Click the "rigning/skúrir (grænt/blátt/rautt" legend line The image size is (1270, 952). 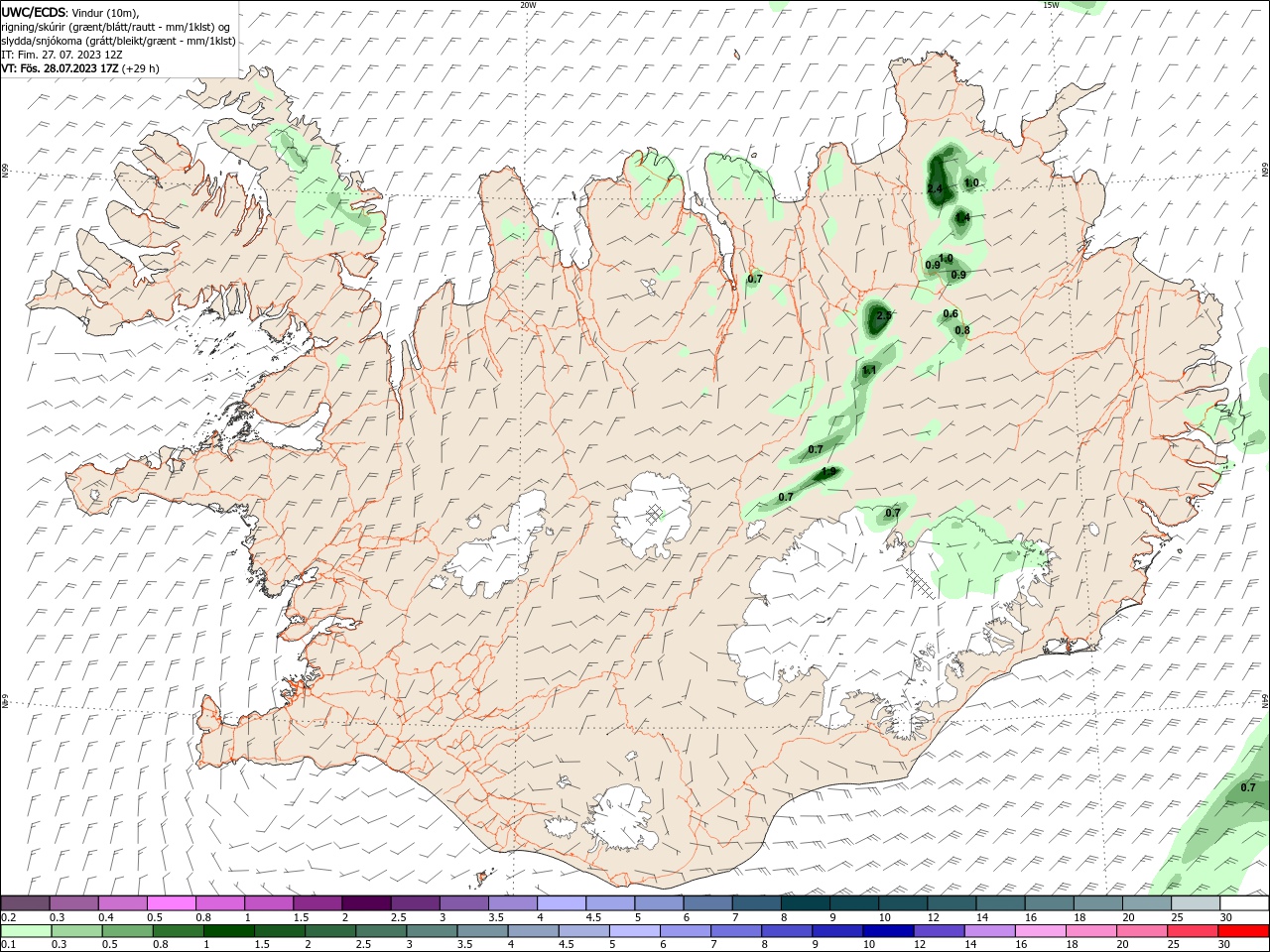click(116, 27)
